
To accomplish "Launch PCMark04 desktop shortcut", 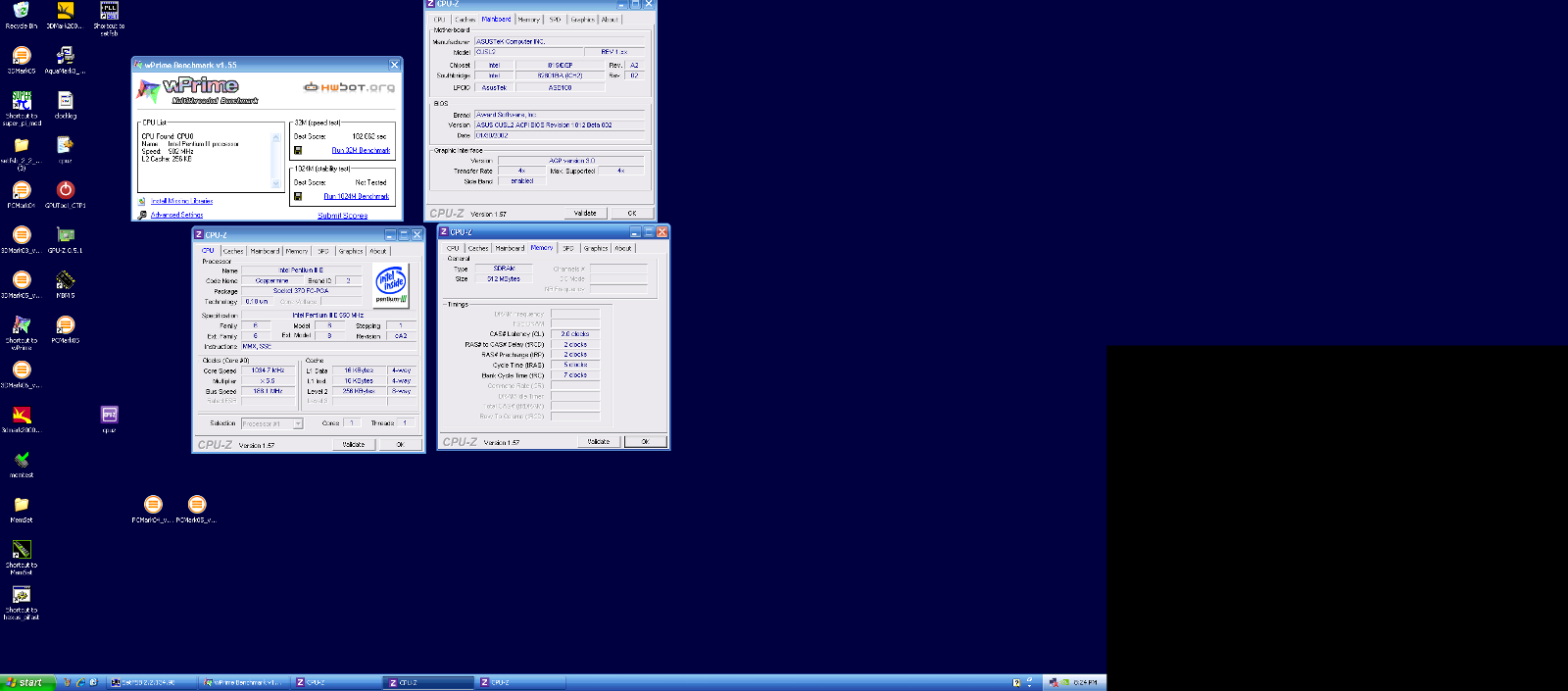I will point(22,193).
